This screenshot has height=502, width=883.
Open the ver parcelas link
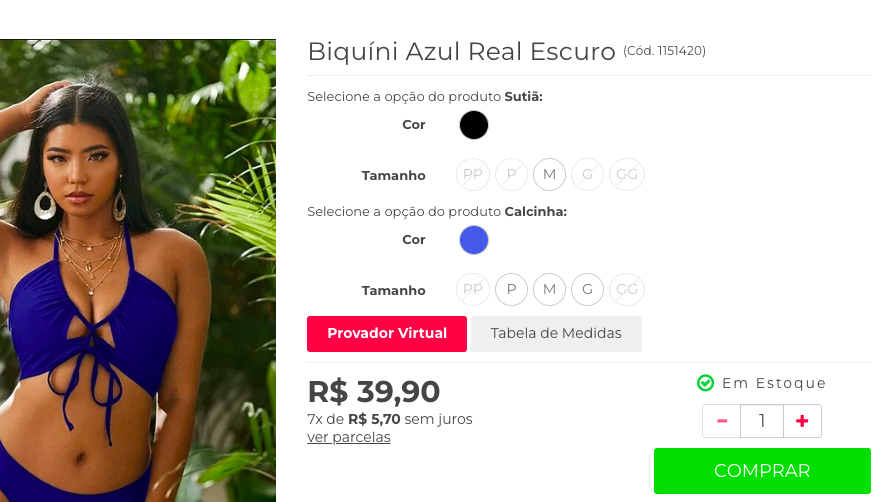(349, 437)
